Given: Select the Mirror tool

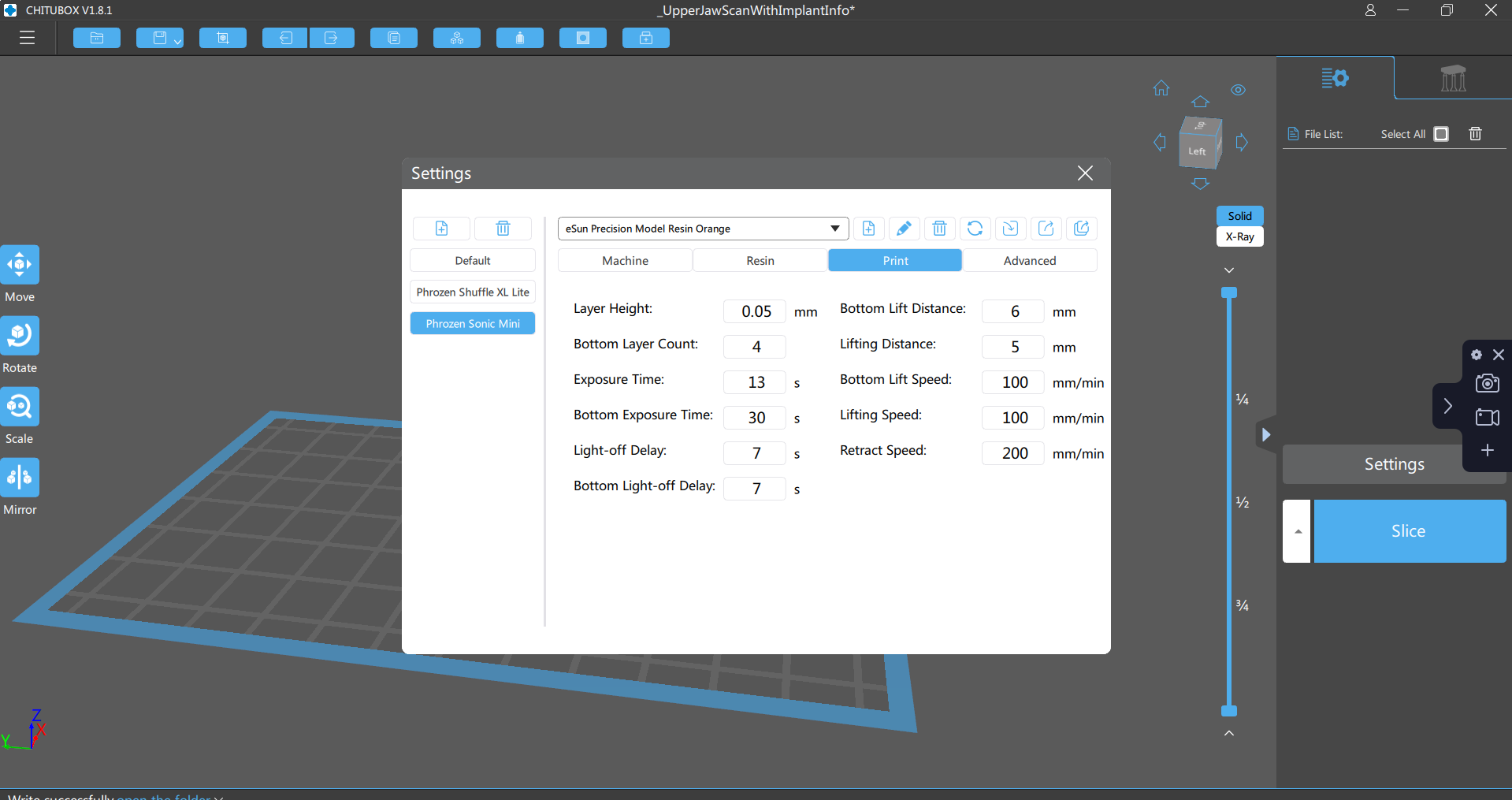Looking at the screenshot, I should [x=20, y=478].
